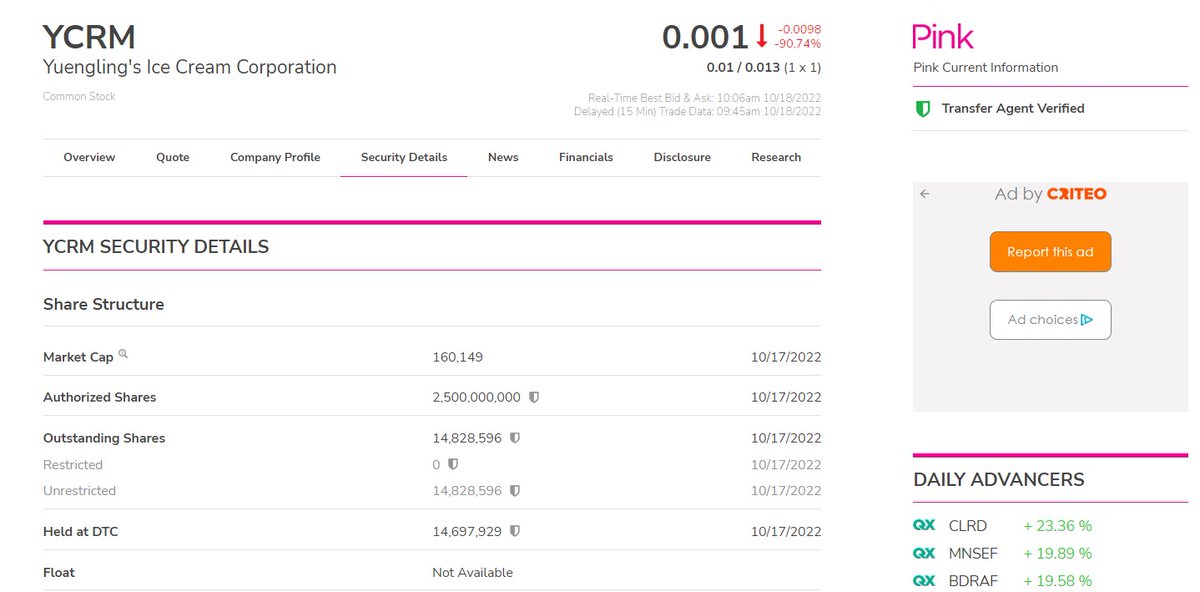
Task: Click the Market Cap value 160,149
Action: pyautogui.click(x=458, y=357)
